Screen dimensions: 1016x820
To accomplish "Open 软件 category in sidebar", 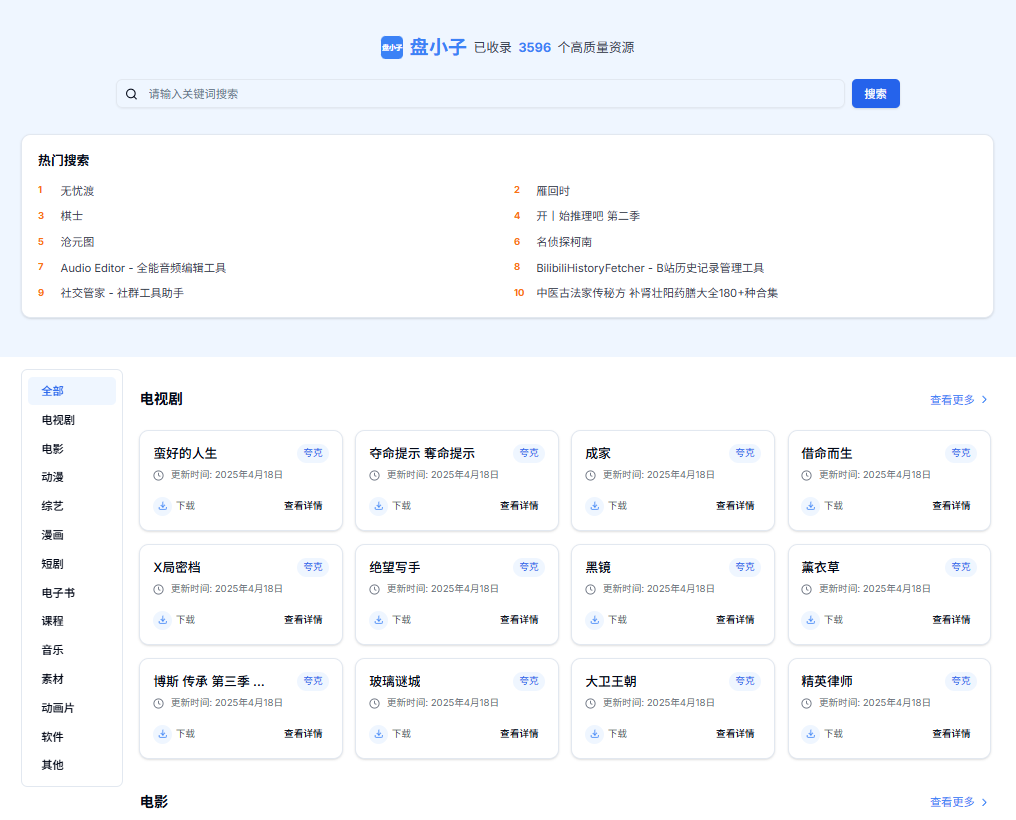I will 52,736.
